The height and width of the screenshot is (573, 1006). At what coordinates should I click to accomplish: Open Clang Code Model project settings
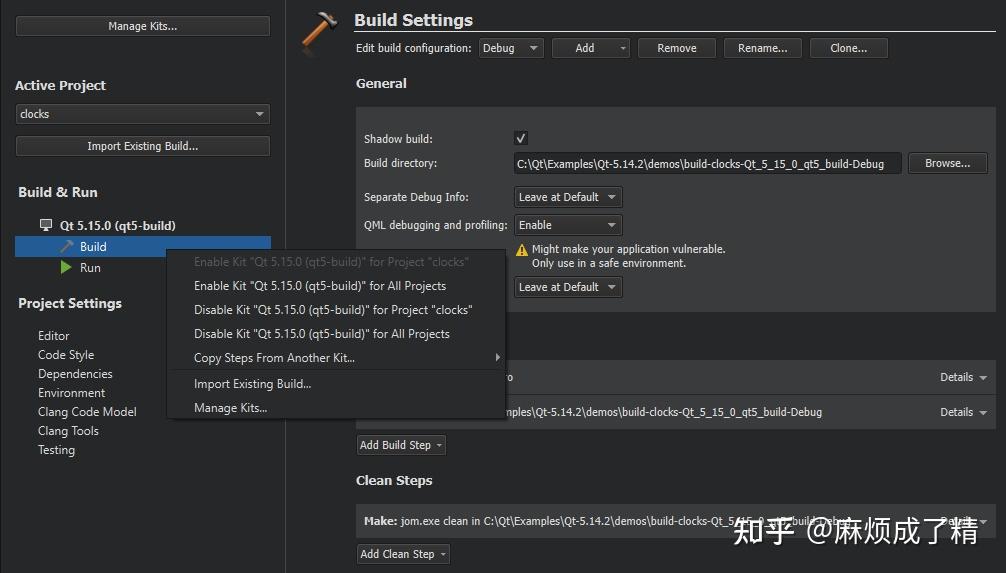(87, 412)
